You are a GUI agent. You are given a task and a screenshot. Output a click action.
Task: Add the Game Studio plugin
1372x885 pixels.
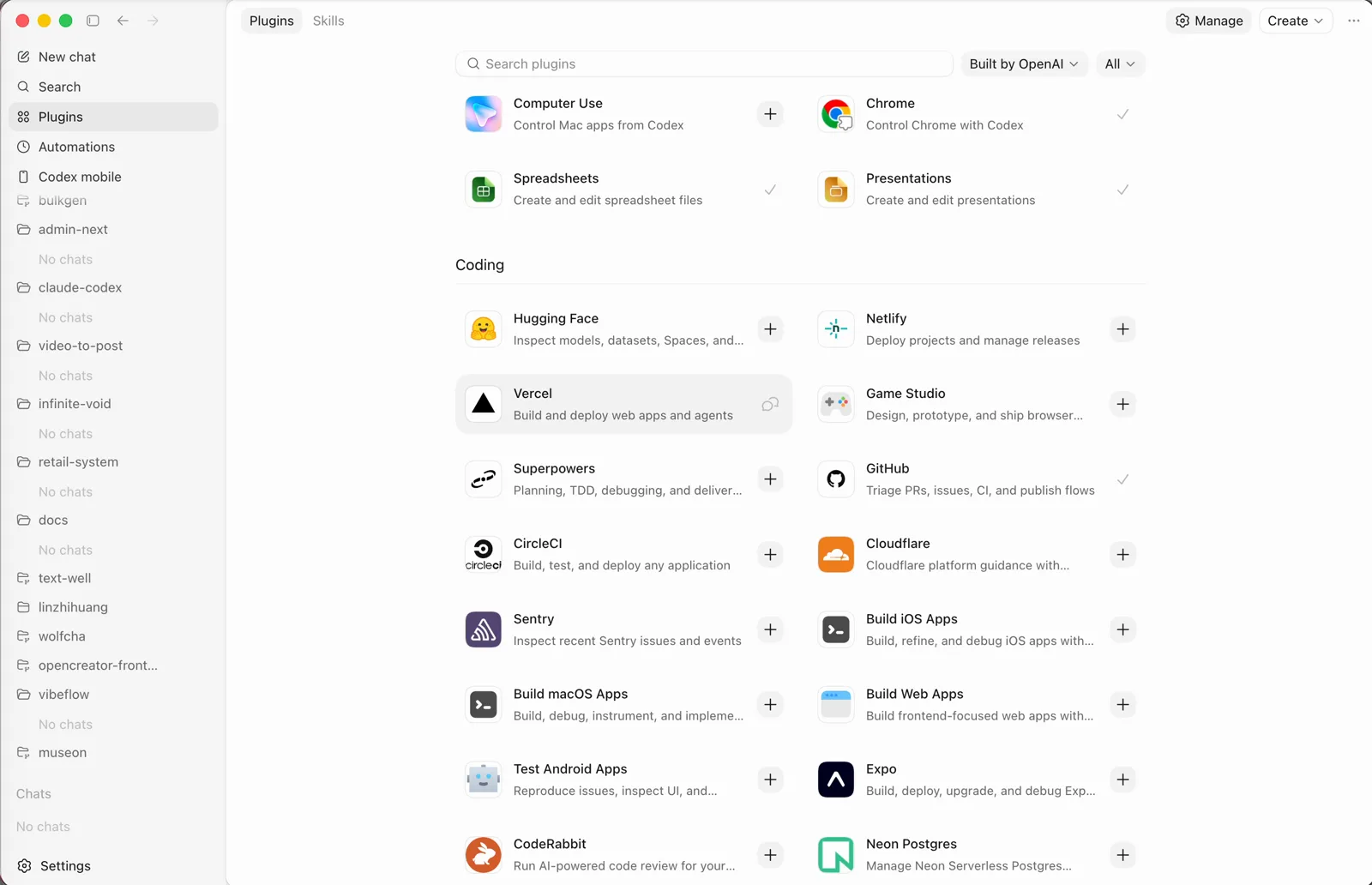click(1123, 404)
